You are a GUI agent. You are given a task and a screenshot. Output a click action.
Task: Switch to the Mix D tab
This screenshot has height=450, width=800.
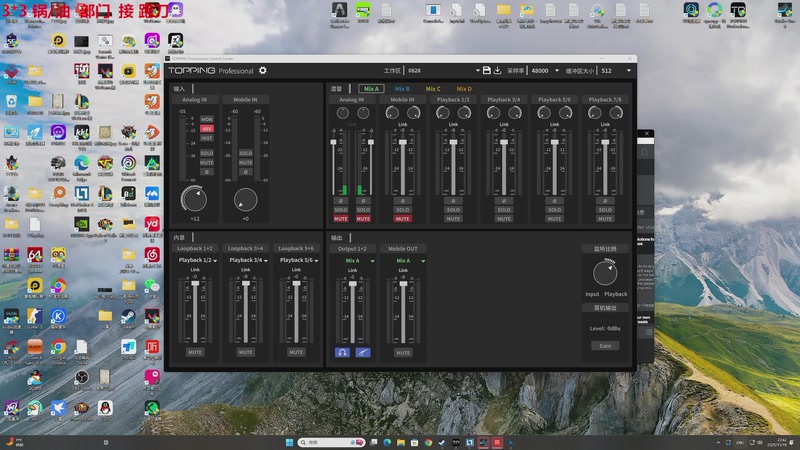(463, 89)
